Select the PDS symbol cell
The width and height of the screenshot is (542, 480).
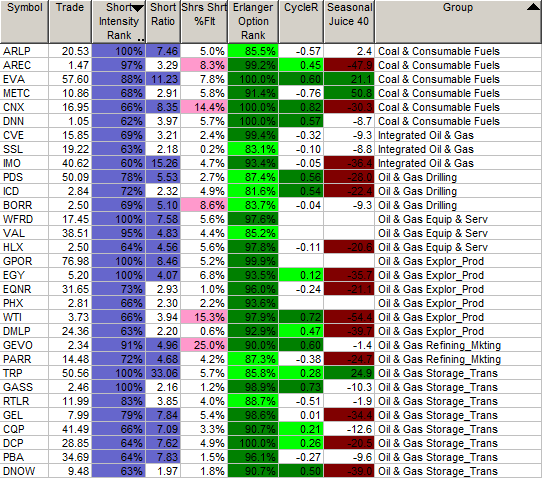(24, 177)
